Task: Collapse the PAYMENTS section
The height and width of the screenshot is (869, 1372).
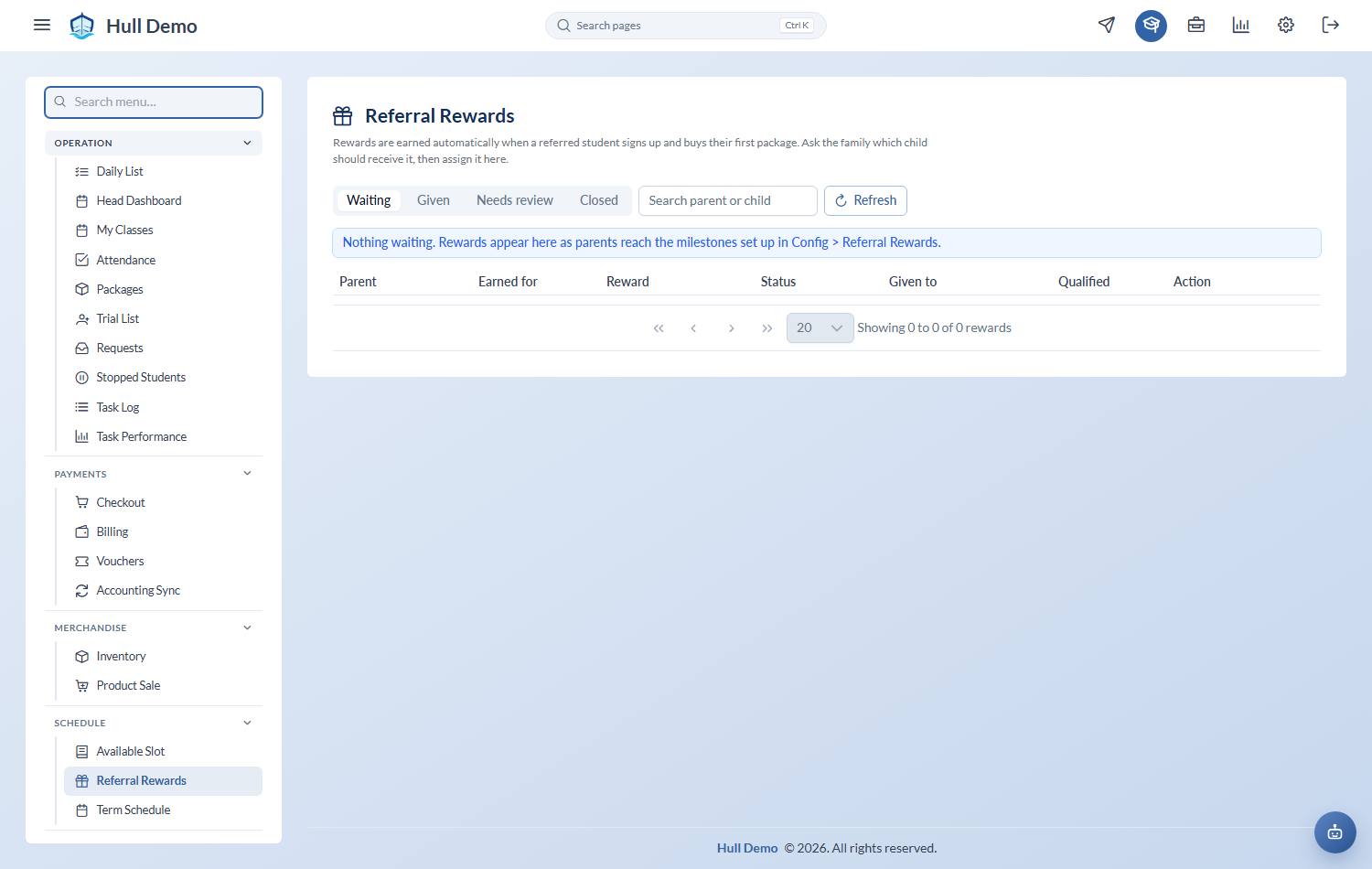Action: click(x=154, y=474)
